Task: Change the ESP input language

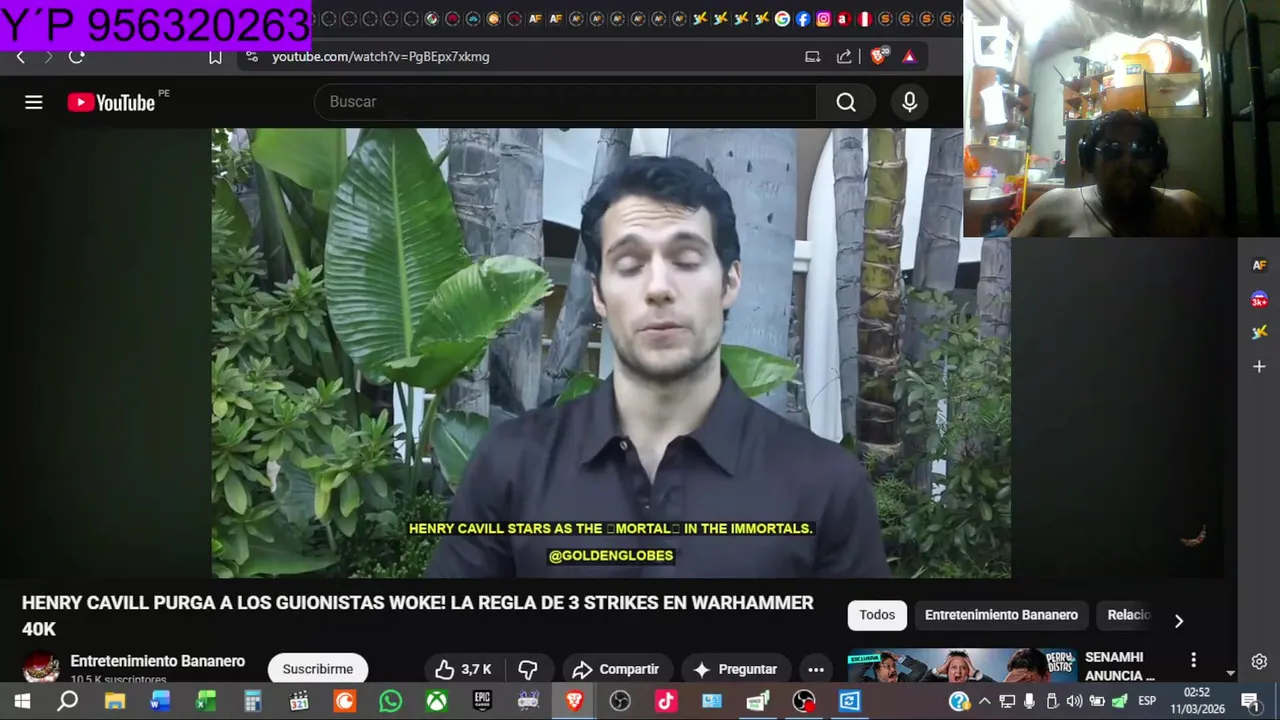Action: tap(1147, 701)
